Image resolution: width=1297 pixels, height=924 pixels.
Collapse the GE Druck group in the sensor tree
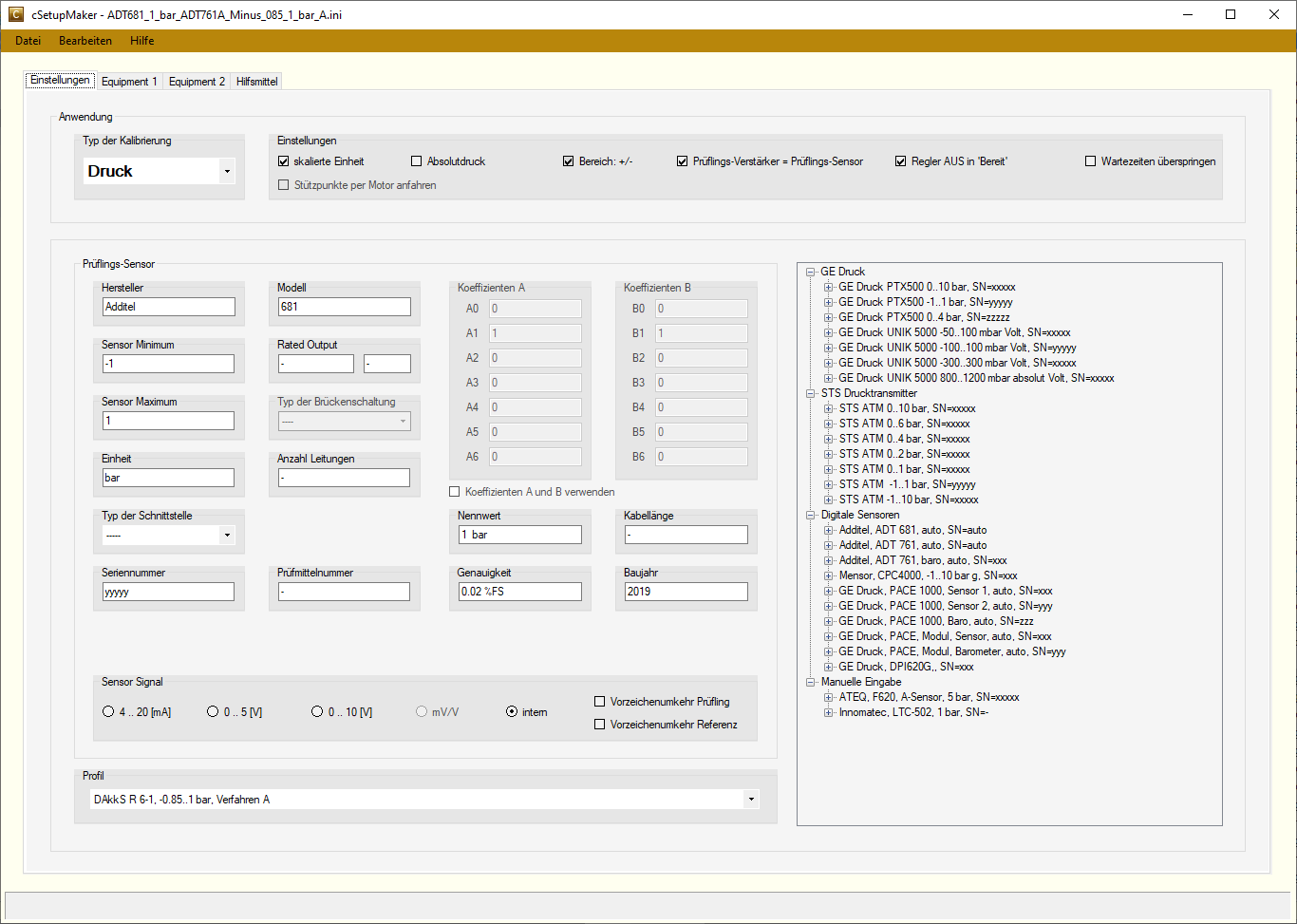pos(812,272)
